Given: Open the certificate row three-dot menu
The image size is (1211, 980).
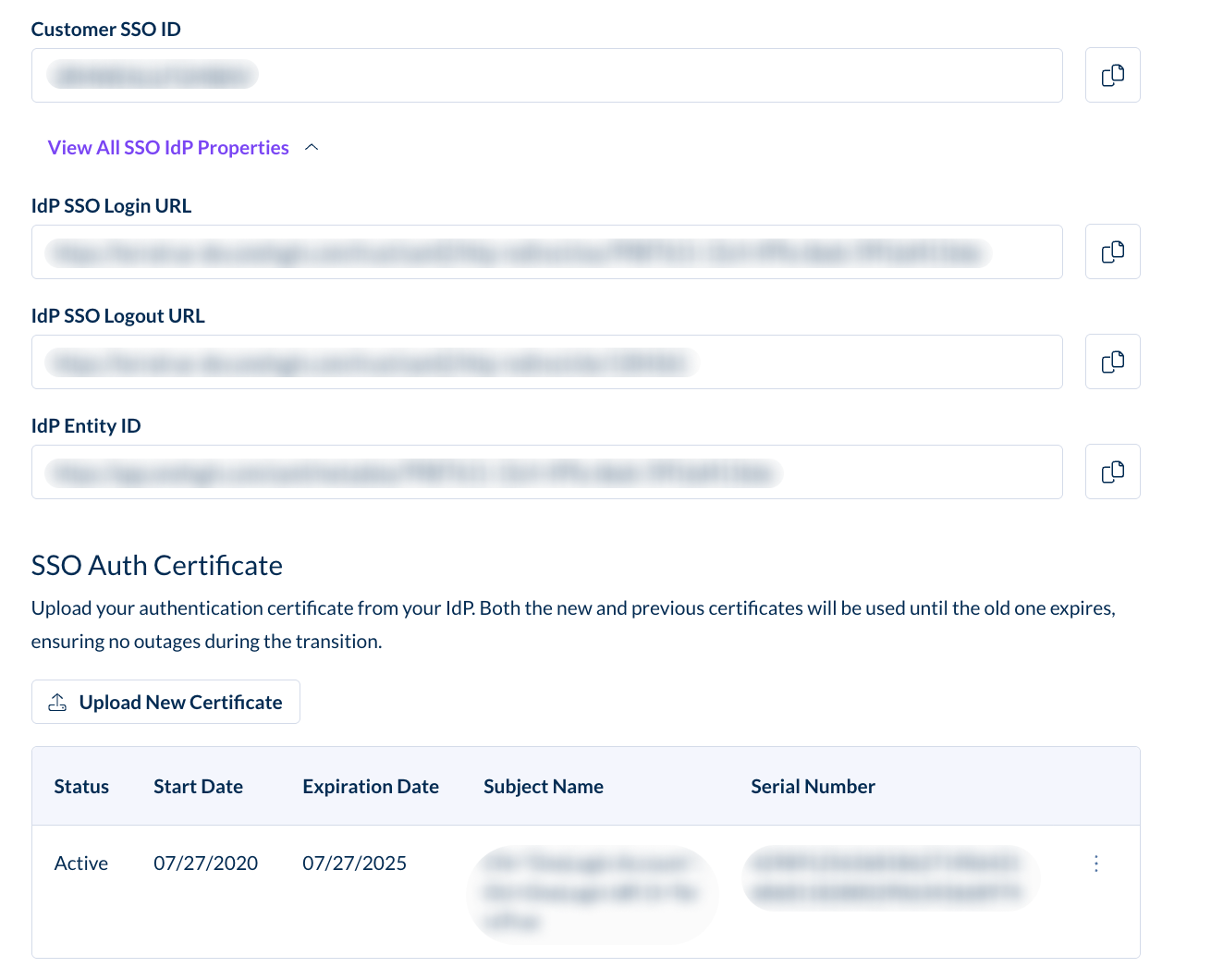Looking at the screenshot, I should coord(1096,864).
